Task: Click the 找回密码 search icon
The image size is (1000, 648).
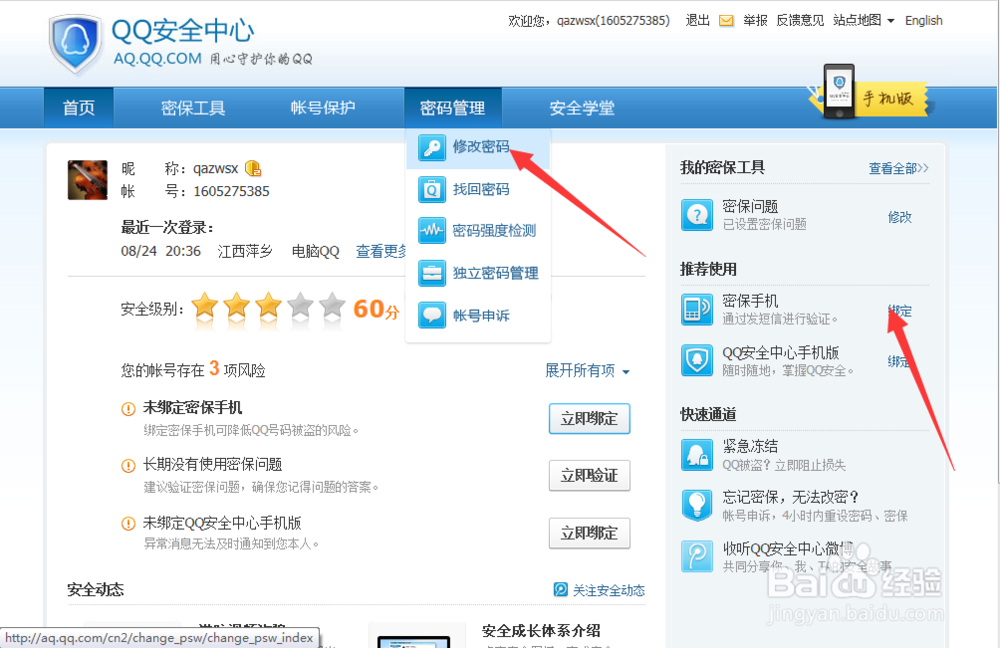Action: click(x=432, y=189)
